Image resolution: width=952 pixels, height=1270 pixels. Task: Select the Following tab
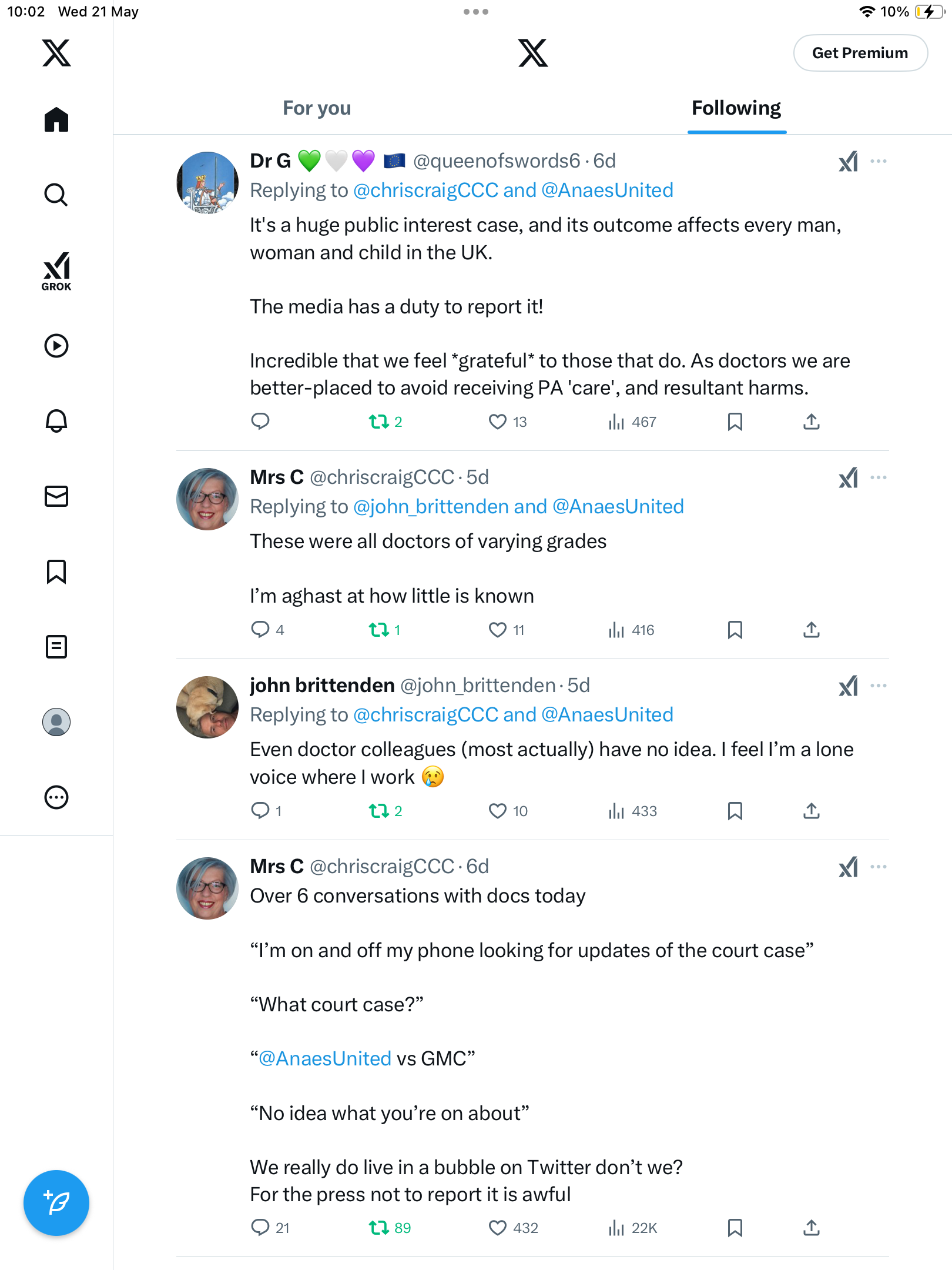736,108
